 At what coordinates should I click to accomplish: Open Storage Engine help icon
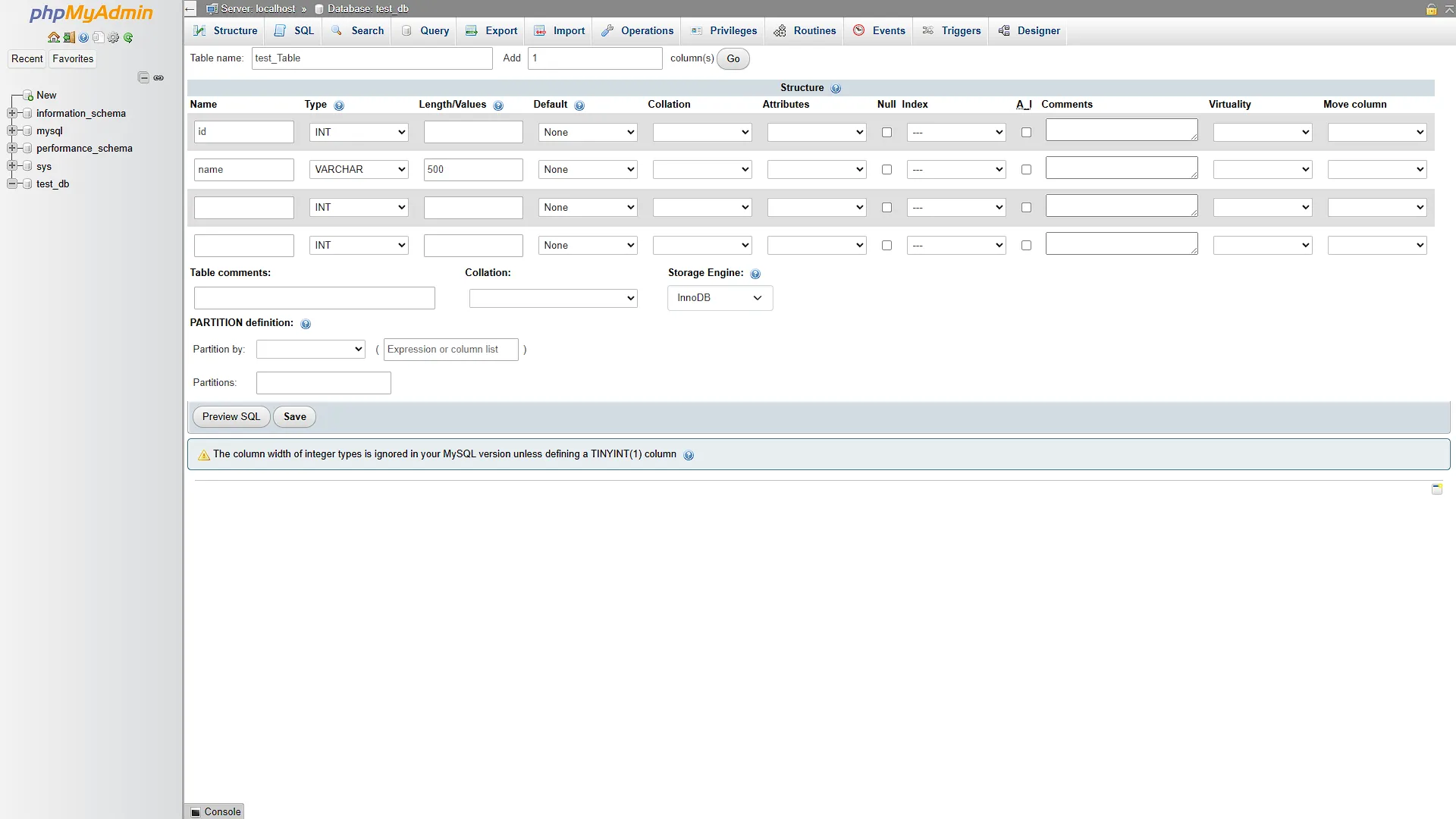pos(755,274)
